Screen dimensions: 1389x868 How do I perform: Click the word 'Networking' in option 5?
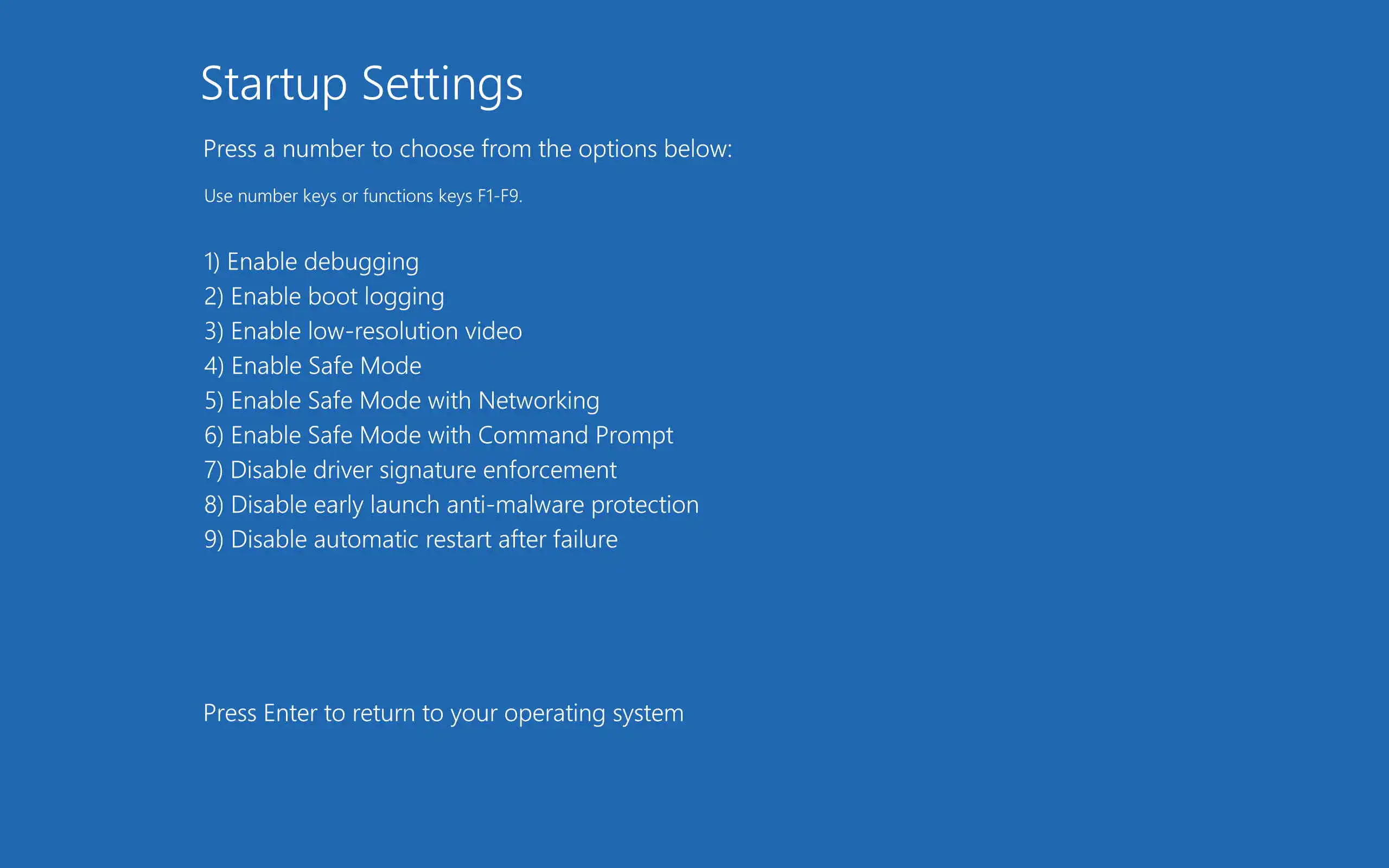click(x=538, y=401)
